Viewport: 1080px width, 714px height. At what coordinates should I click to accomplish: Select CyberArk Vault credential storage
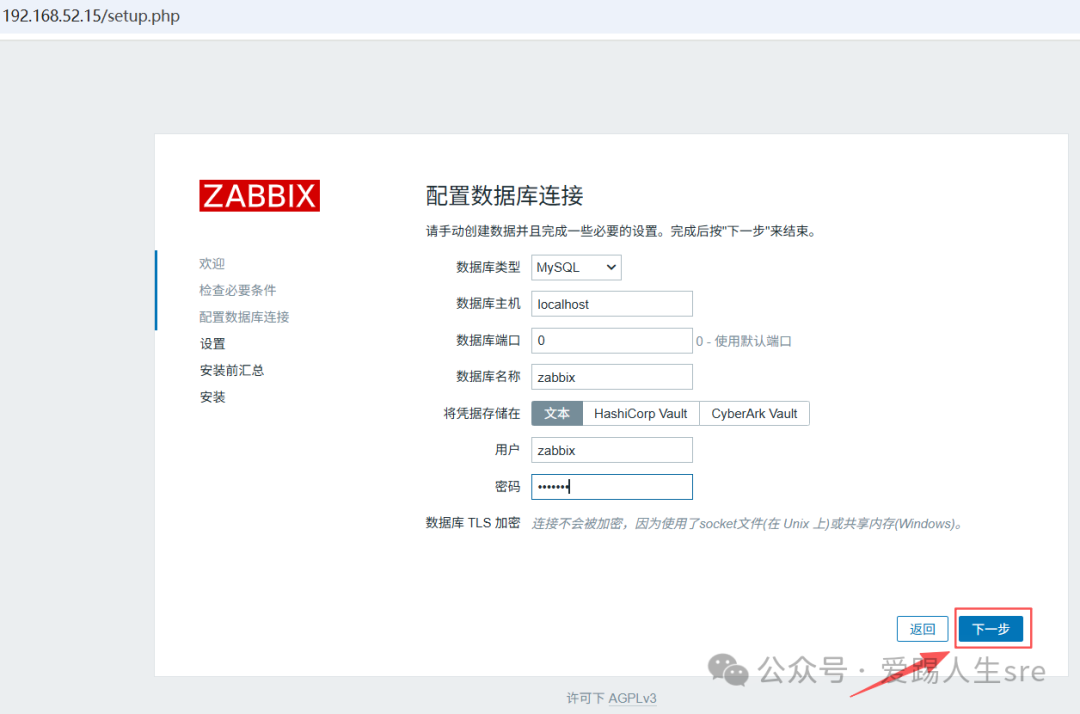click(754, 413)
